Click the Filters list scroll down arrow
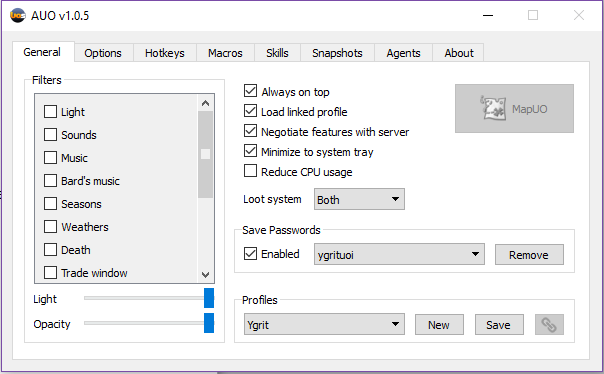Viewport: 604px width, 374px height. pyautogui.click(x=205, y=275)
